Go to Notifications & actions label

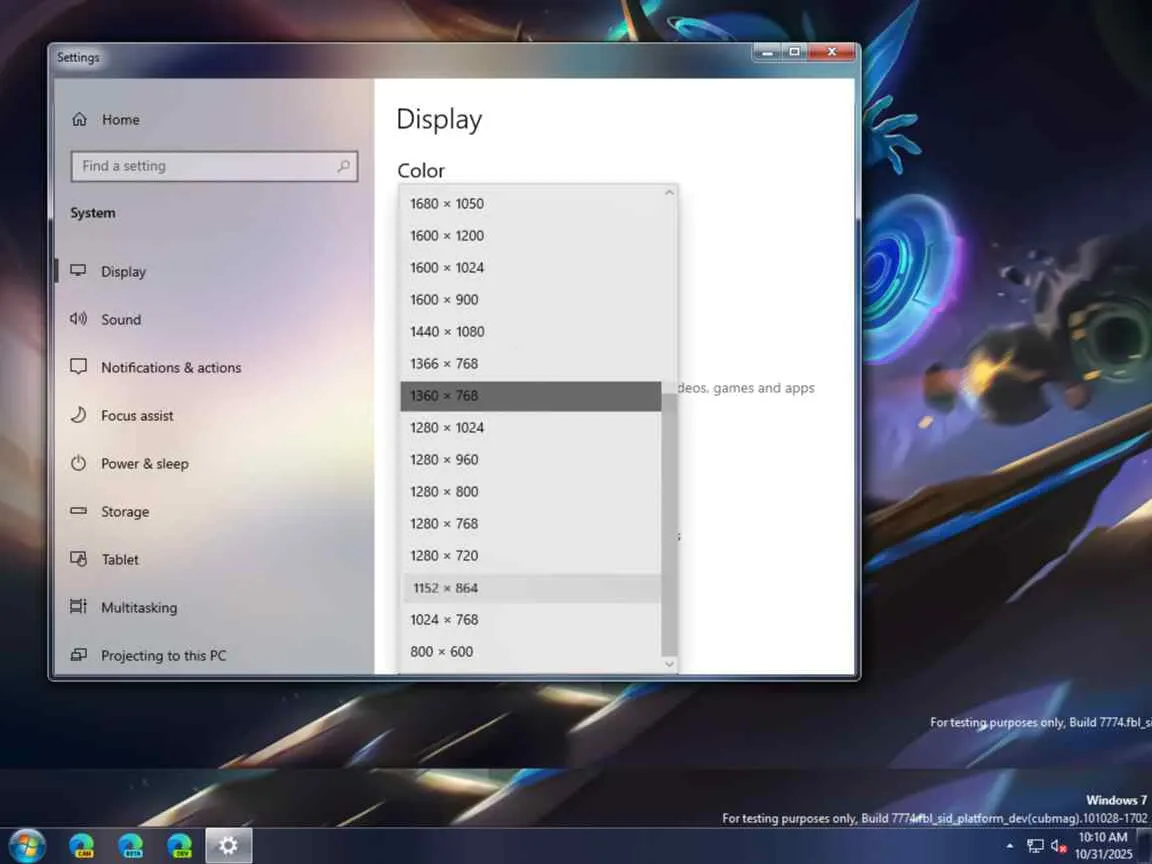click(171, 367)
